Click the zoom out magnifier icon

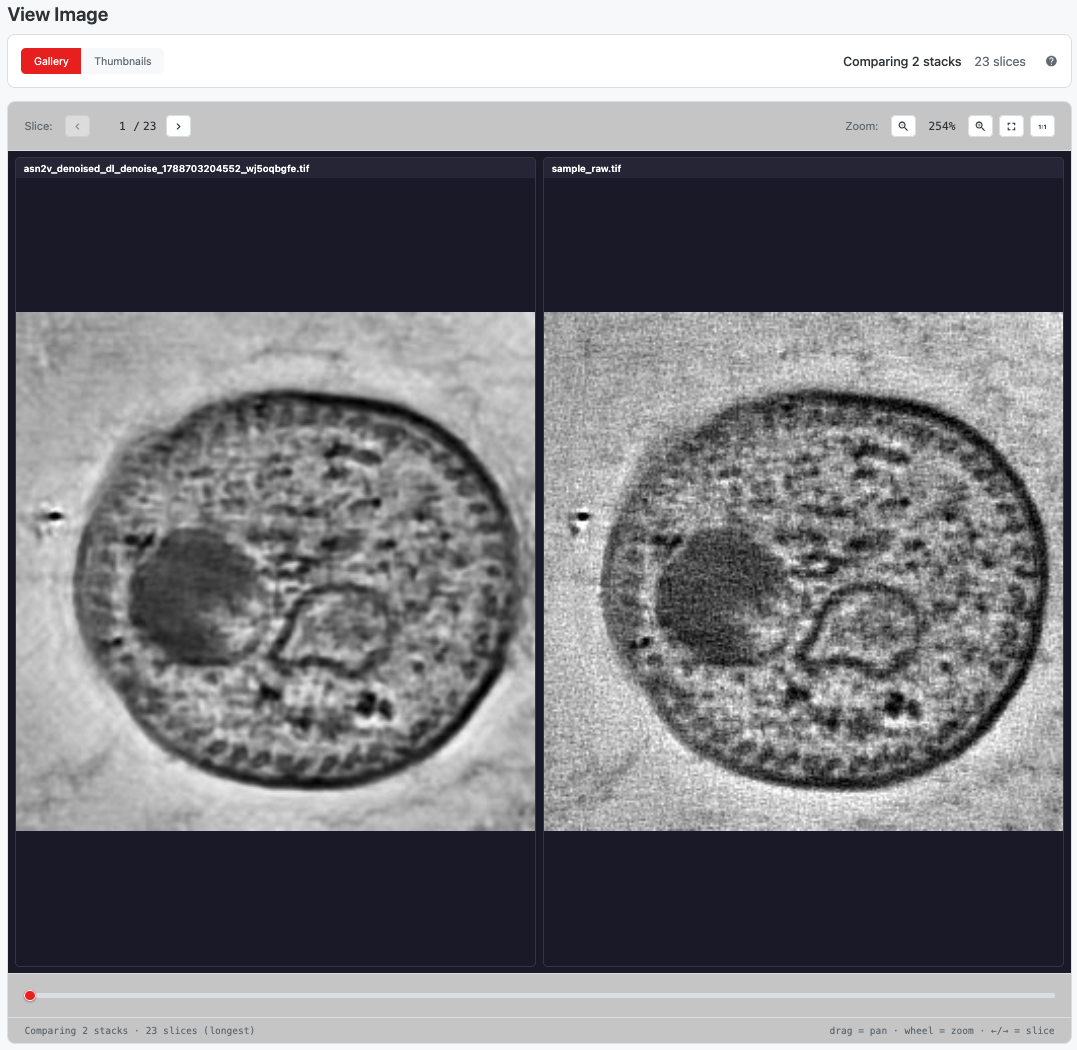coord(903,126)
